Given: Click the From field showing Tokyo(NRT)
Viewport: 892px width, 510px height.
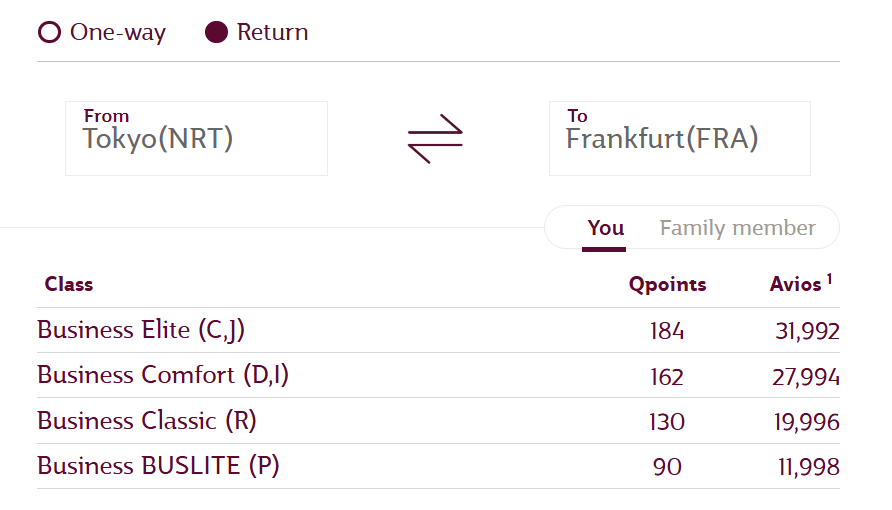Looking at the screenshot, I should [x=196, y=138].
